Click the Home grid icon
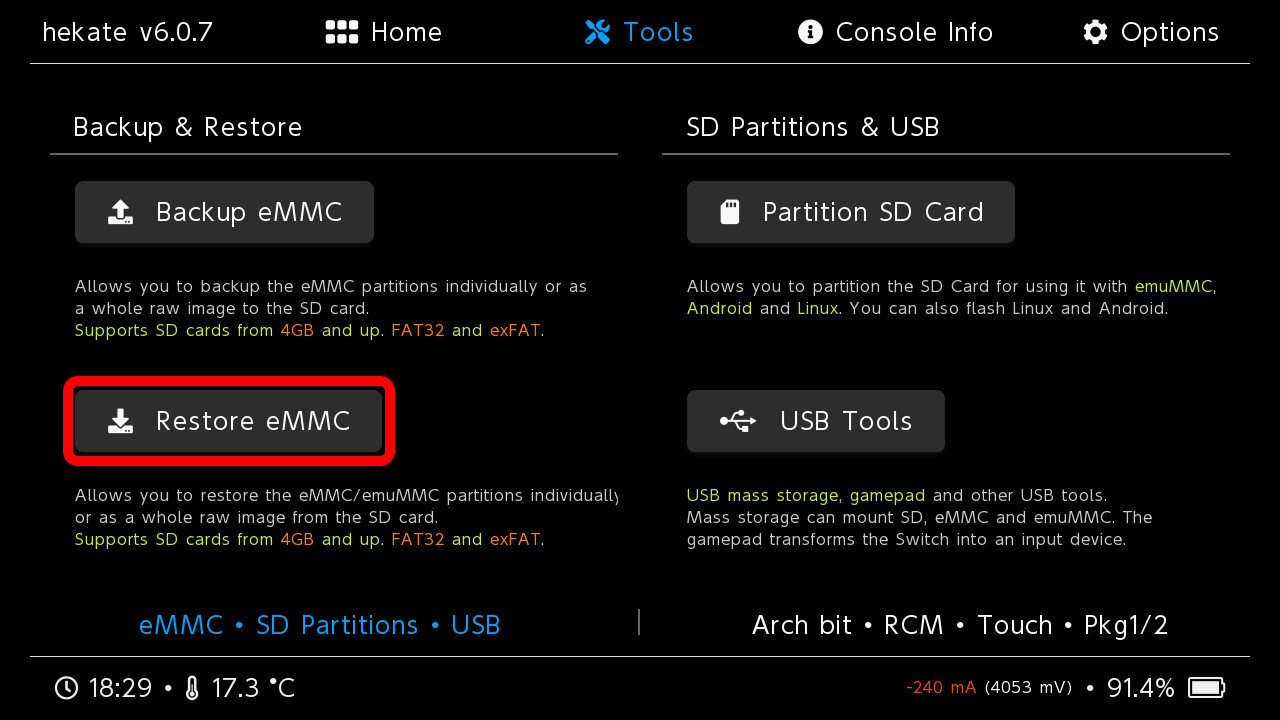Viewport: 1280px width, 720px height. (342, 32)
